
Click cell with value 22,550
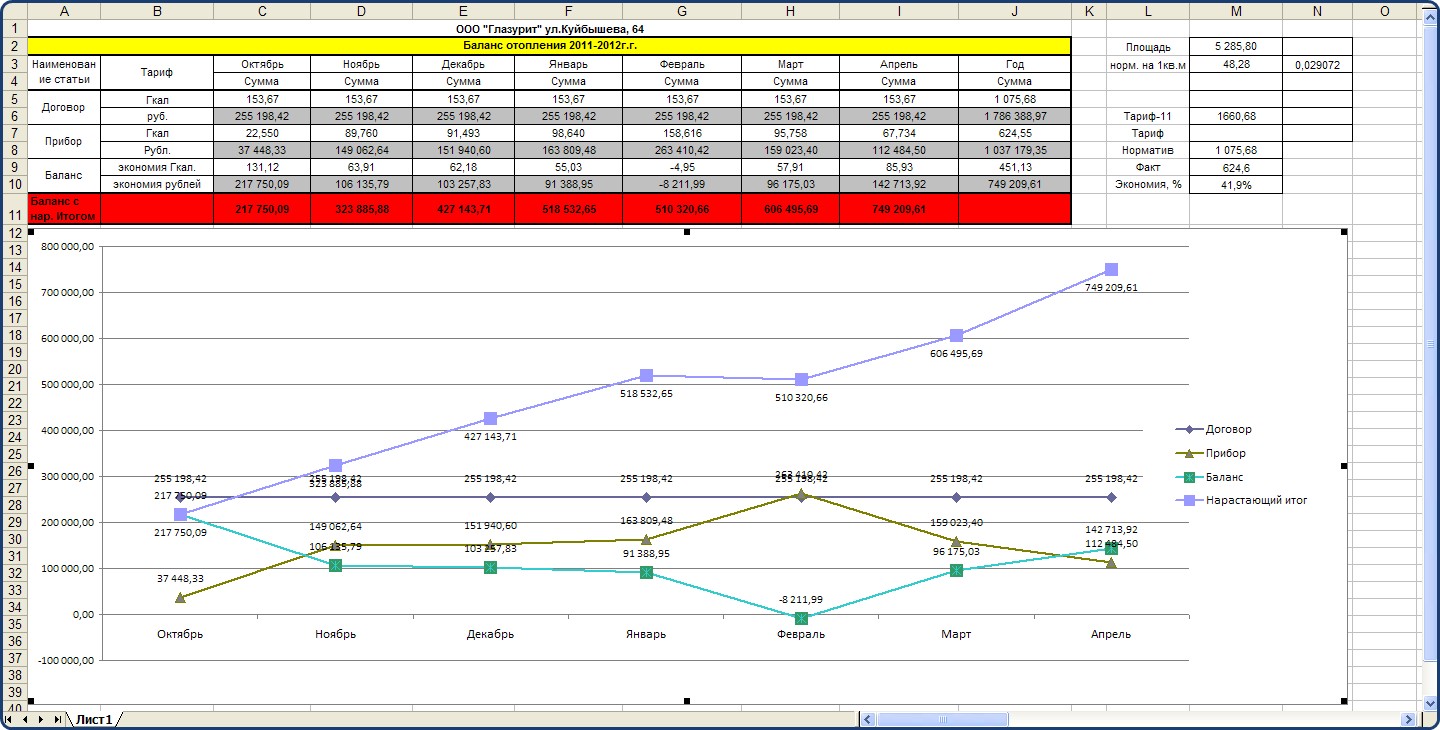[x=262, y=133]
